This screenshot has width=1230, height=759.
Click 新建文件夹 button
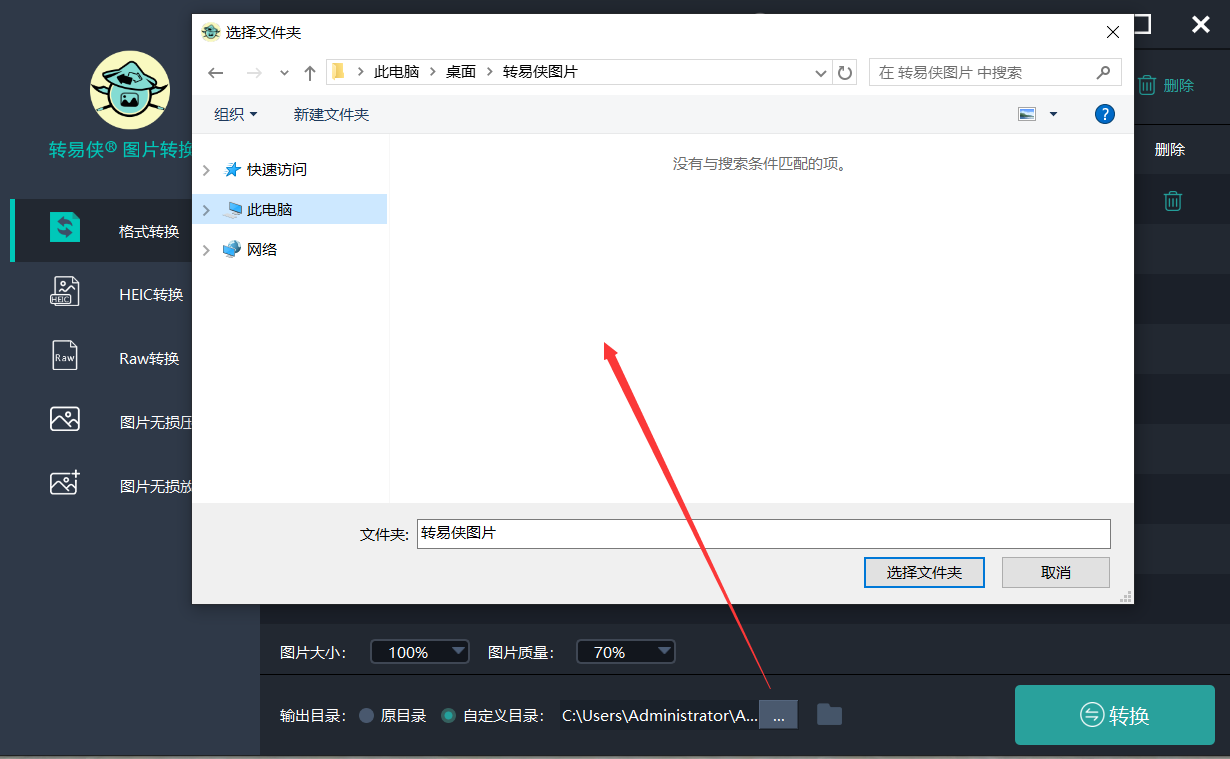coord(331,115)
